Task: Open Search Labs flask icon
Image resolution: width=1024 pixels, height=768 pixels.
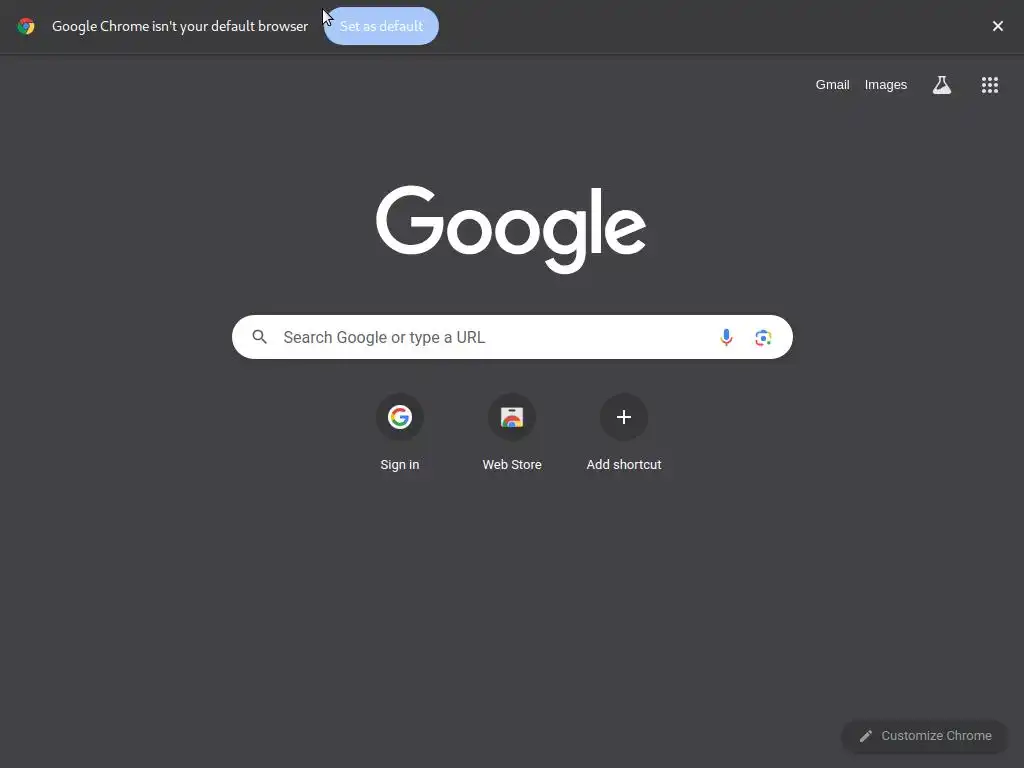Action: click(x=941, y=85)
